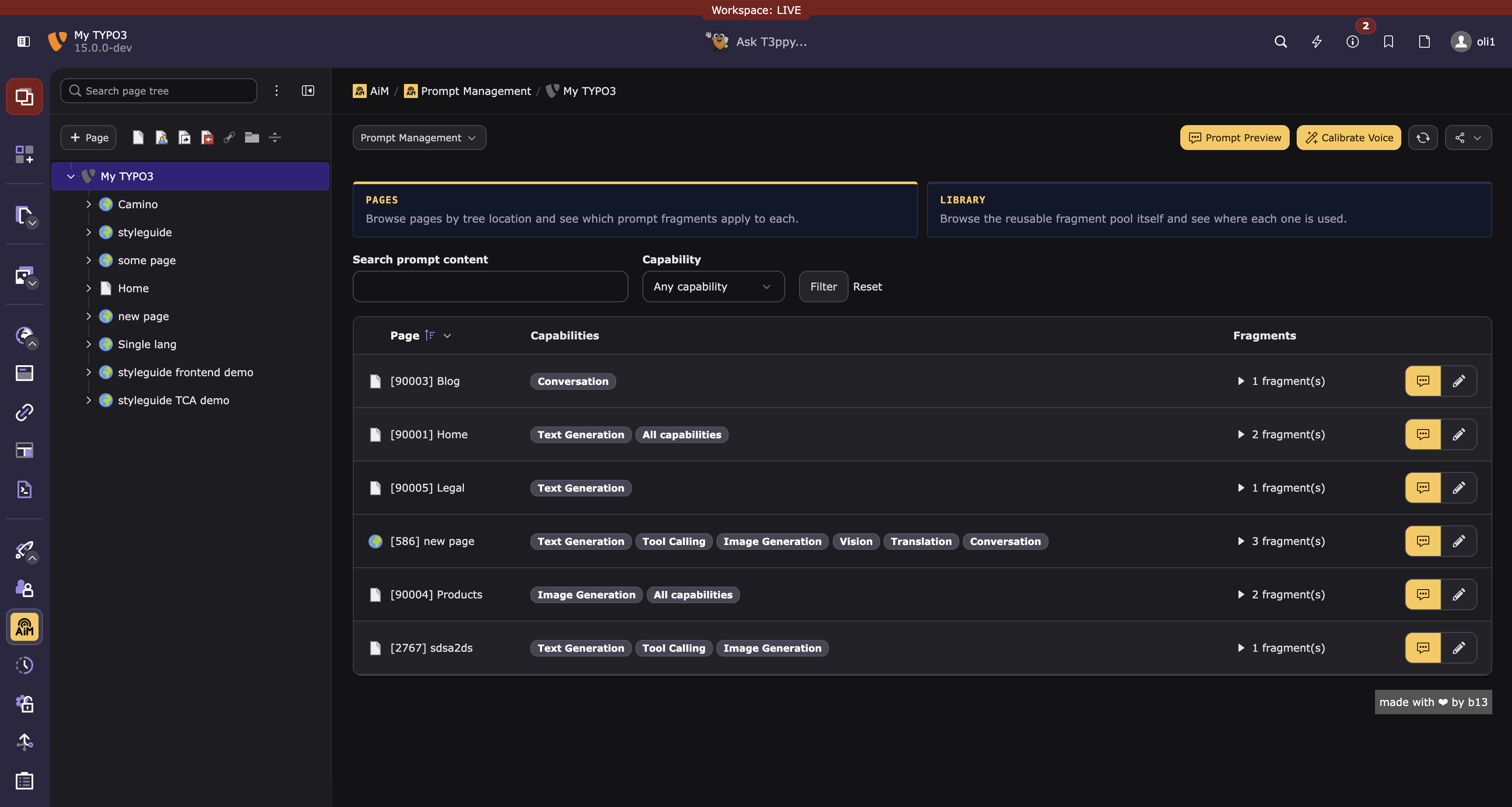Open the bookmarks icon in top bar

(1388, 42)
